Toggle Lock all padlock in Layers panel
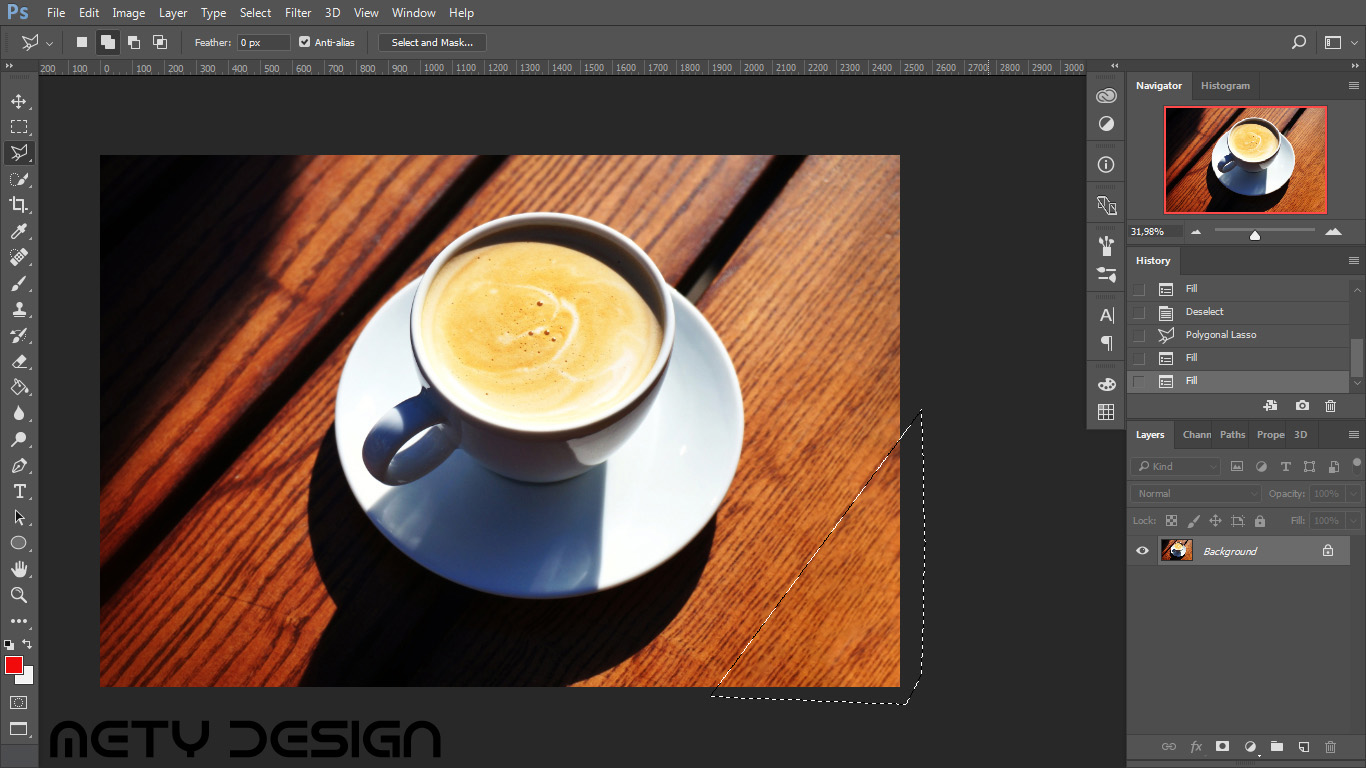Viewport: 1366px width, 768px height. (1259, 521)
